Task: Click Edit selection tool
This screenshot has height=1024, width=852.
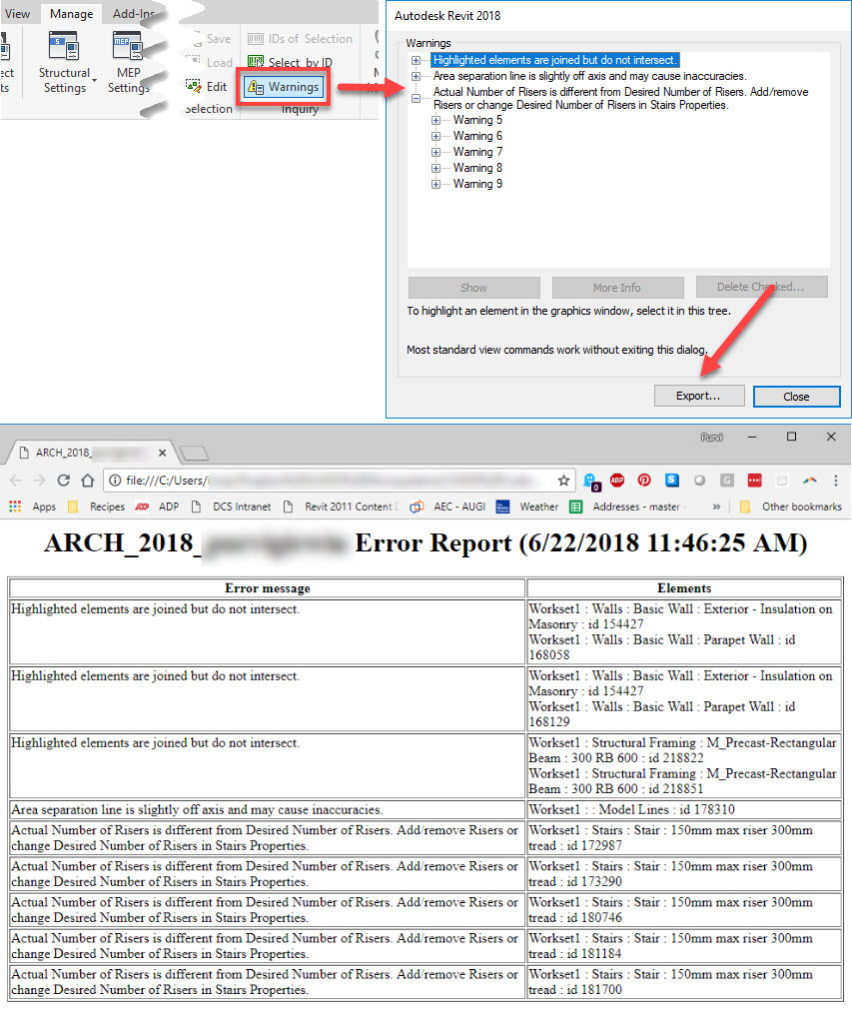Action: 206,86
